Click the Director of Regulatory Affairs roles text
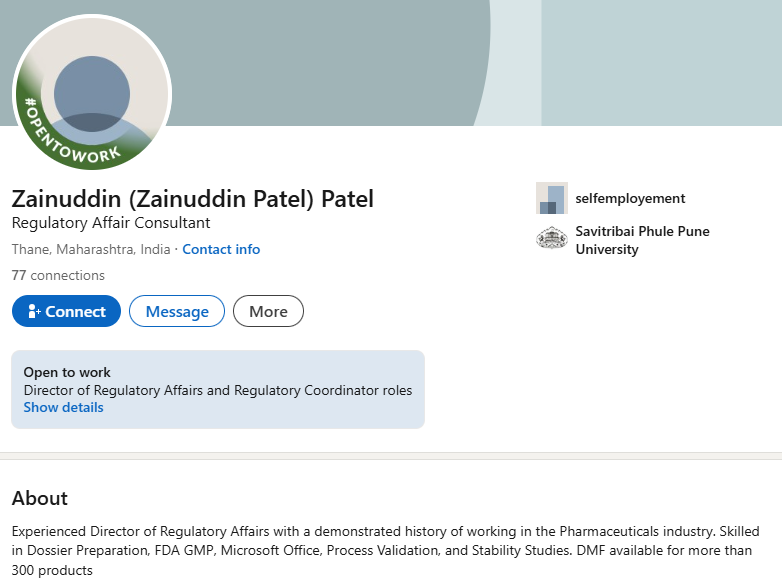 [218, 390]
